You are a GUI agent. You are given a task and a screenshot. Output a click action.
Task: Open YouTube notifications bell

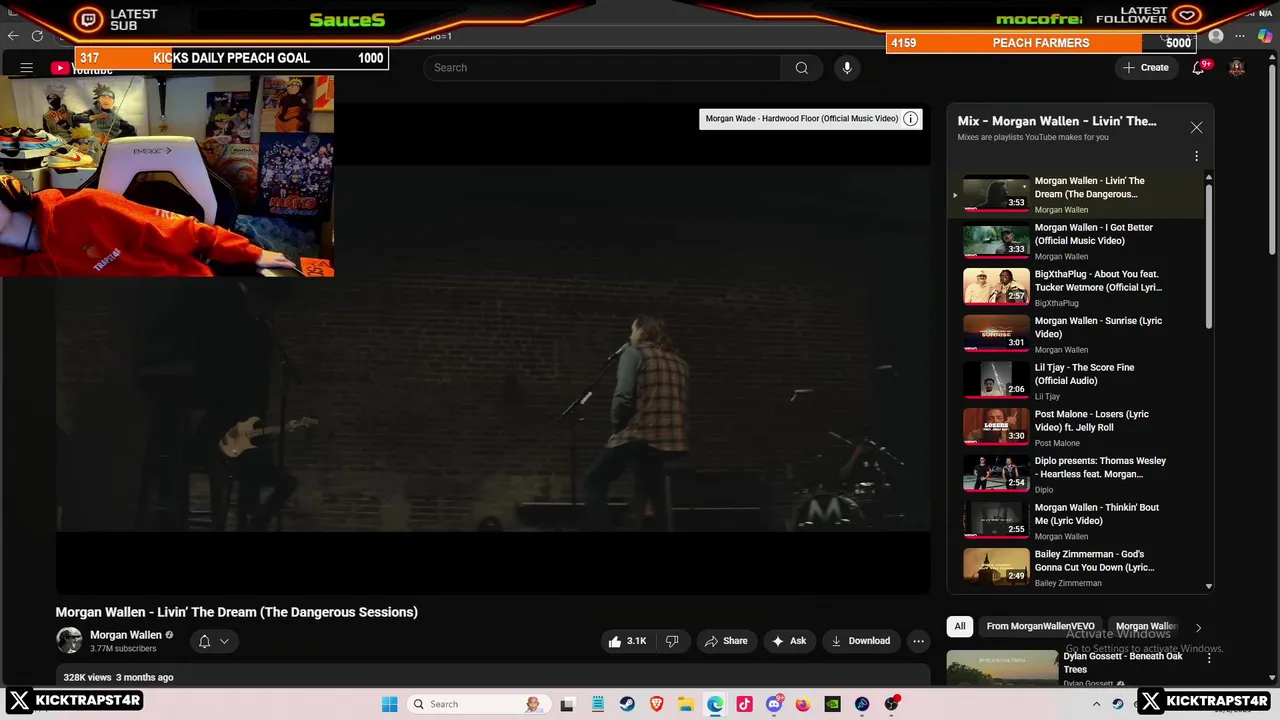click(1198, 68)
